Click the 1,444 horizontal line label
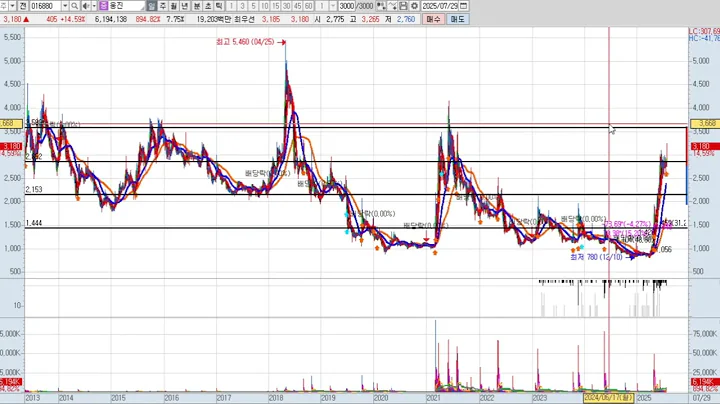The width and height of the screenshot is (720, 404). tap(34, 223)
